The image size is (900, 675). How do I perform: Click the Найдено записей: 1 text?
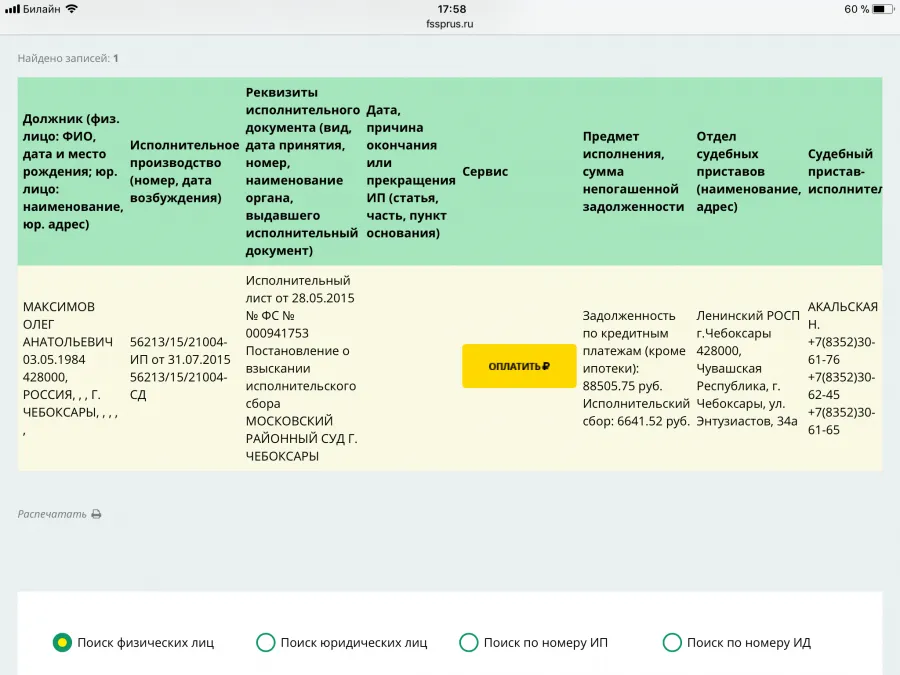point(68,58)
